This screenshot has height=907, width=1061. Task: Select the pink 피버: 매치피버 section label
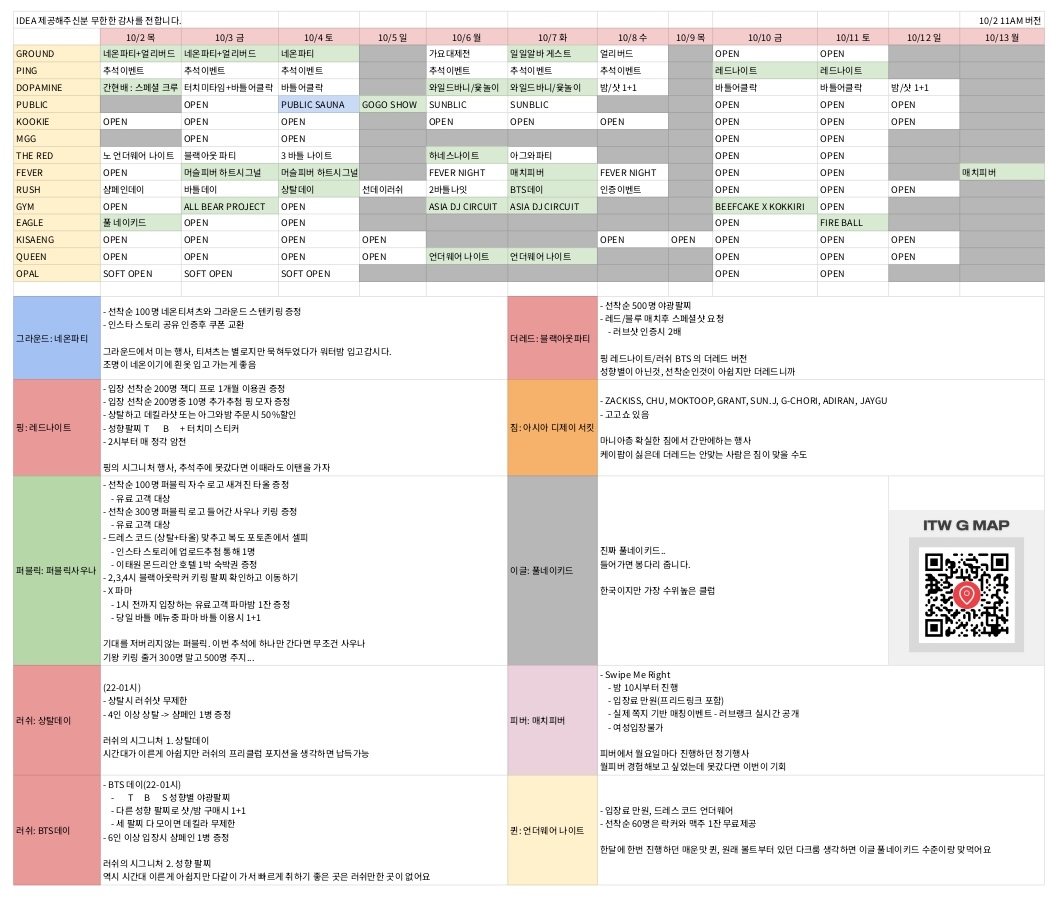[x=553, y=719]
